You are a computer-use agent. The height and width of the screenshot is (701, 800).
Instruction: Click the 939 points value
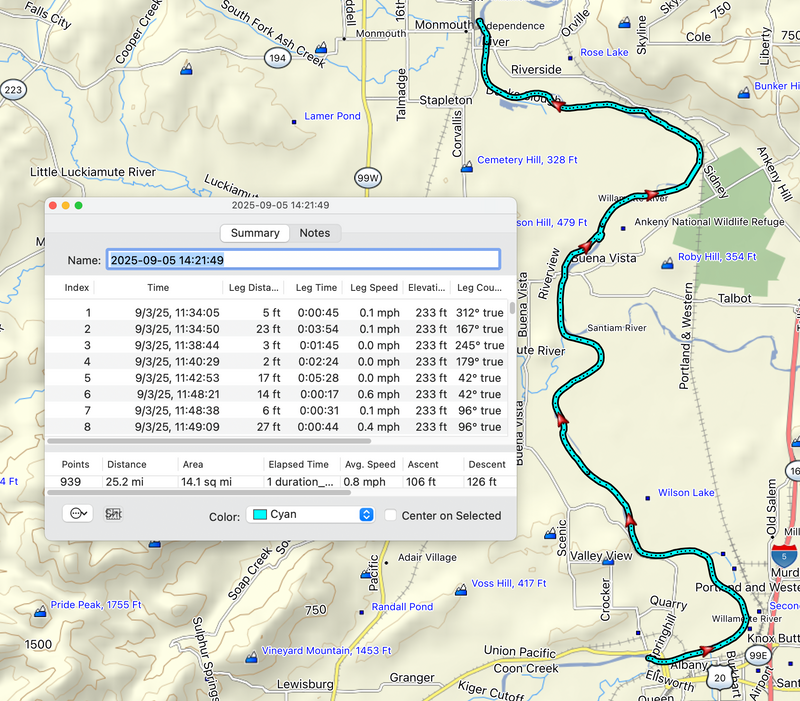click(x=70, y=482)
